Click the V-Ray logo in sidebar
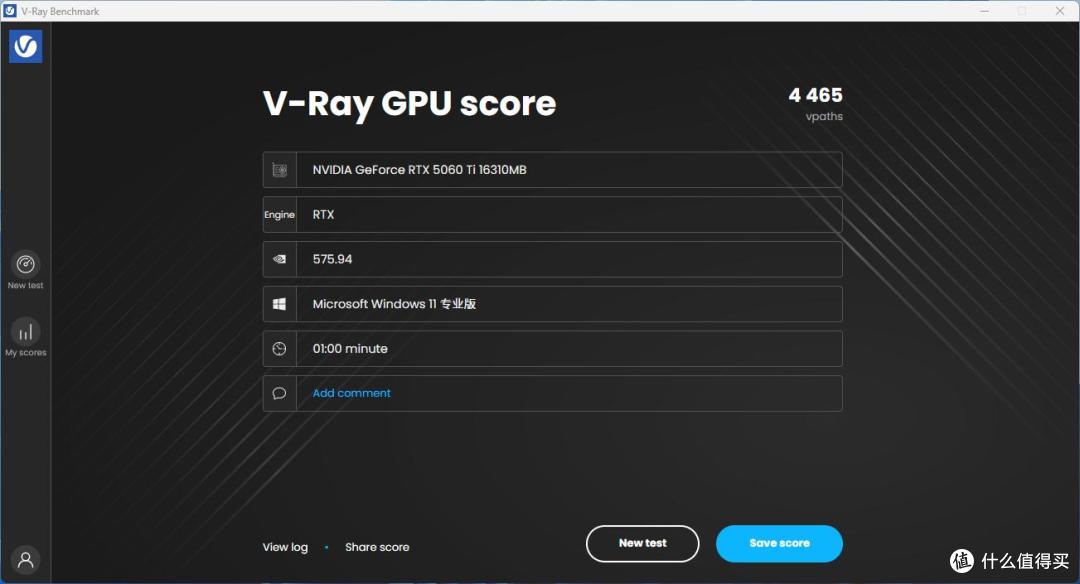 (x=25, y=46)
